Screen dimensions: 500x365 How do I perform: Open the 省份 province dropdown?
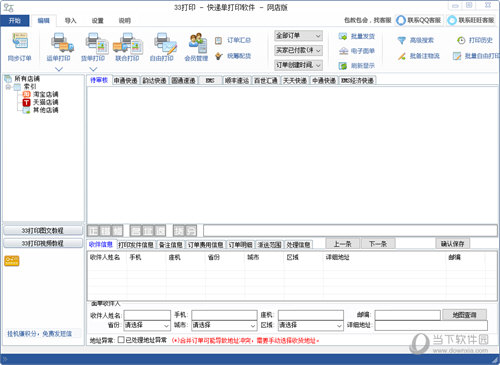click(147, 325)
